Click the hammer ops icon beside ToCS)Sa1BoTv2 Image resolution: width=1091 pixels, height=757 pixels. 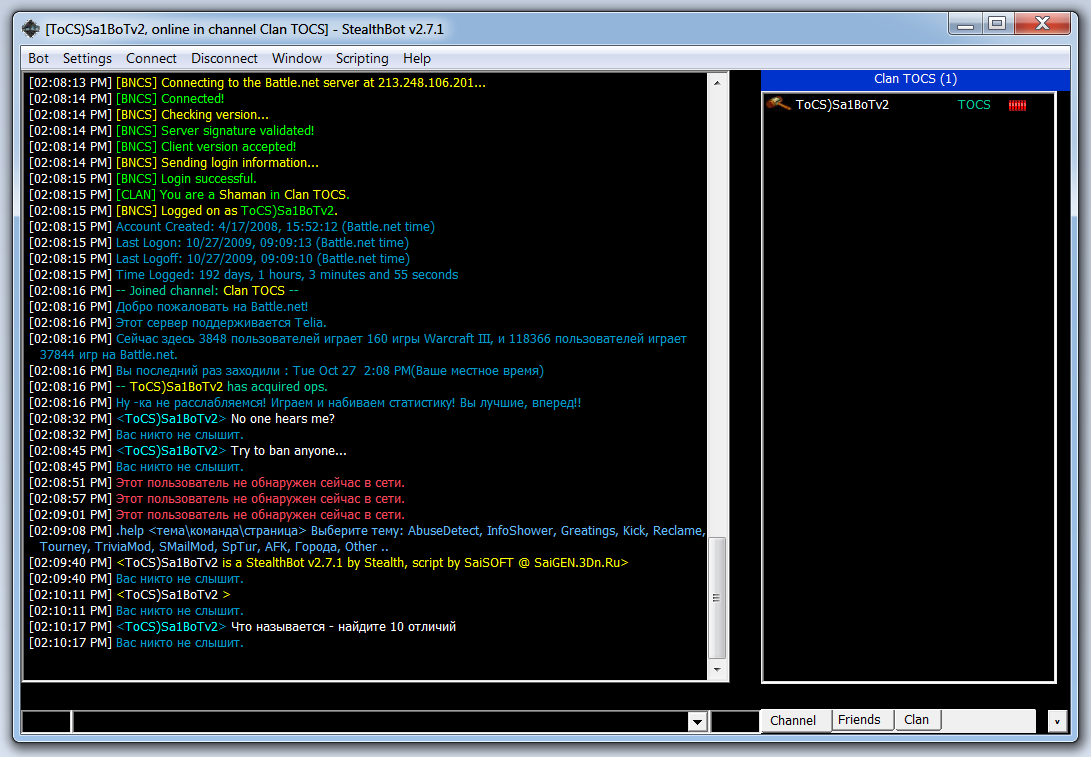click(778, 104)
